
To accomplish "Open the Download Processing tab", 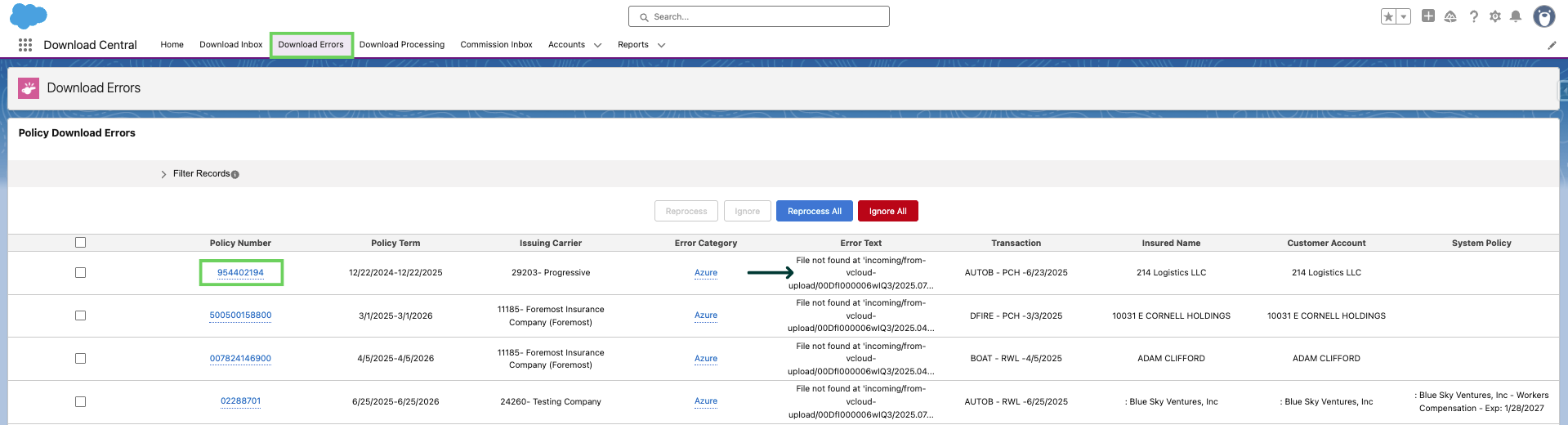I will tap(402, 45).
